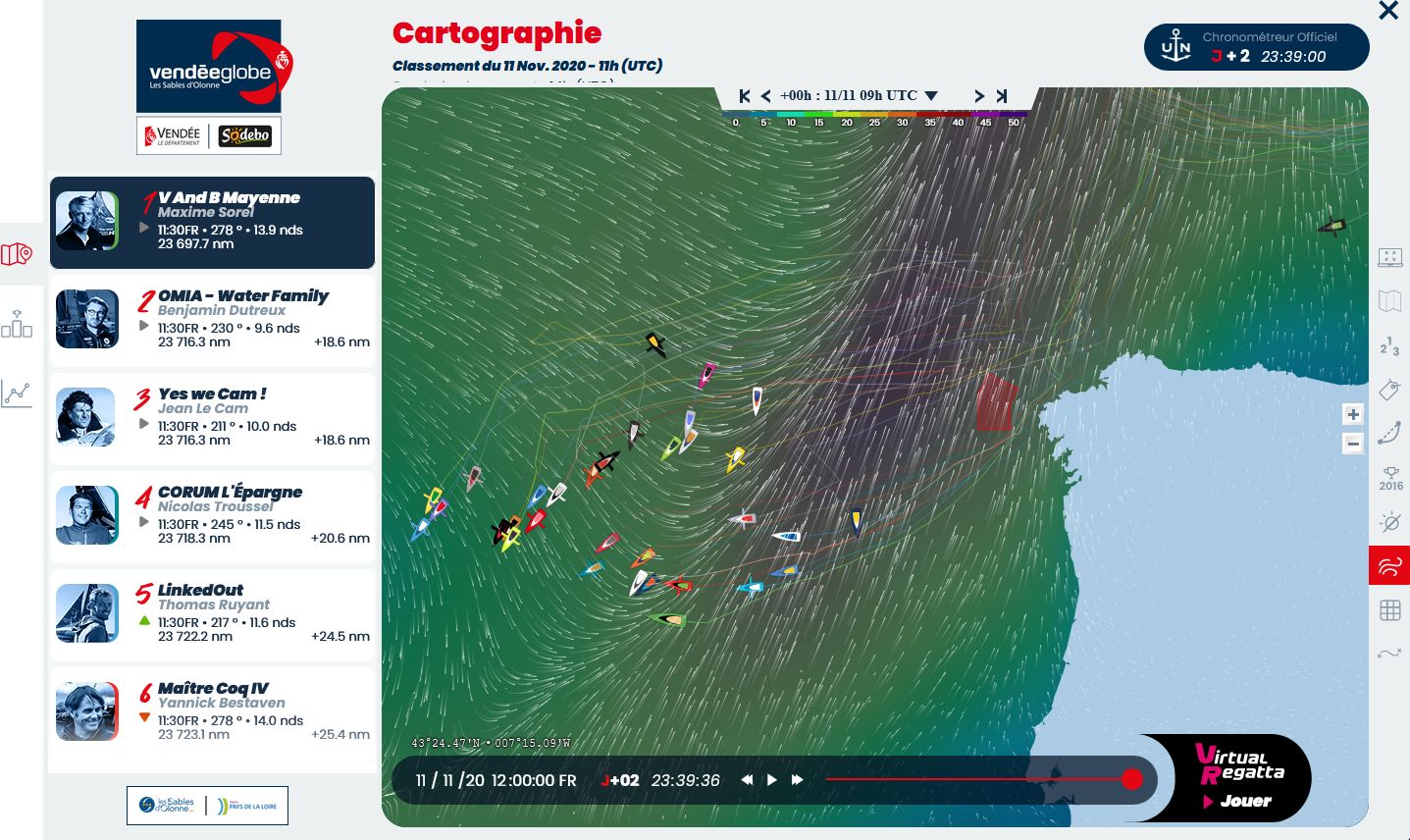1410x840 pixels.
Task: Jump to last wind forecast time
Action: click(1002, 96)
